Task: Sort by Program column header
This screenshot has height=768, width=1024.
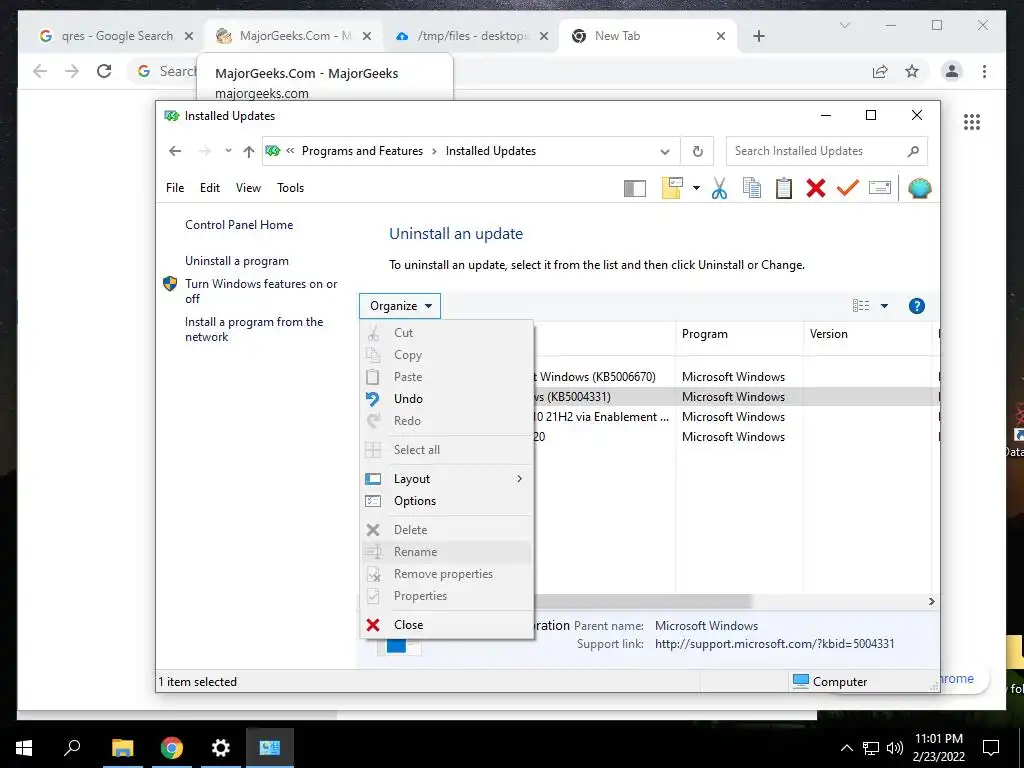Action: pyautogui.click(x=739, y=334)
